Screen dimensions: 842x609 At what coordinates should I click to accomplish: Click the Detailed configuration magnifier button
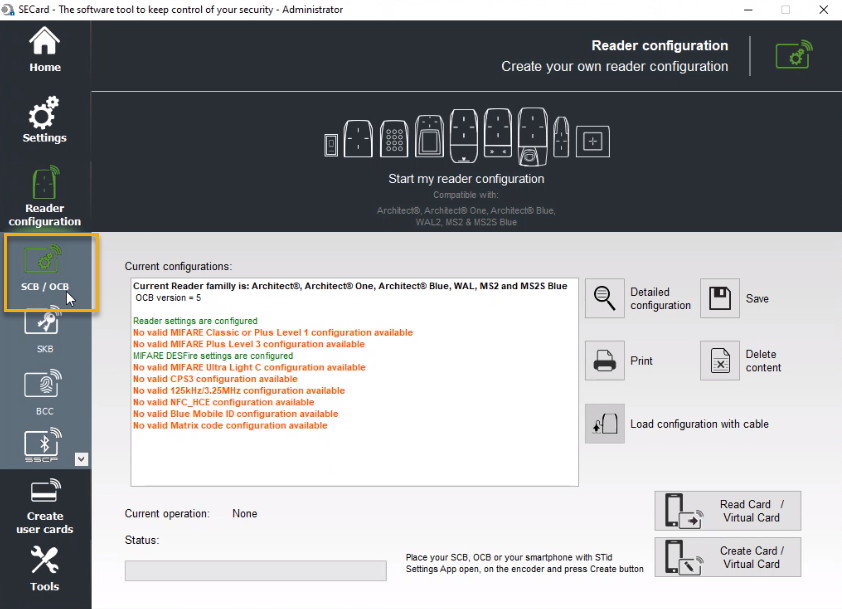(x=605, y=299)
